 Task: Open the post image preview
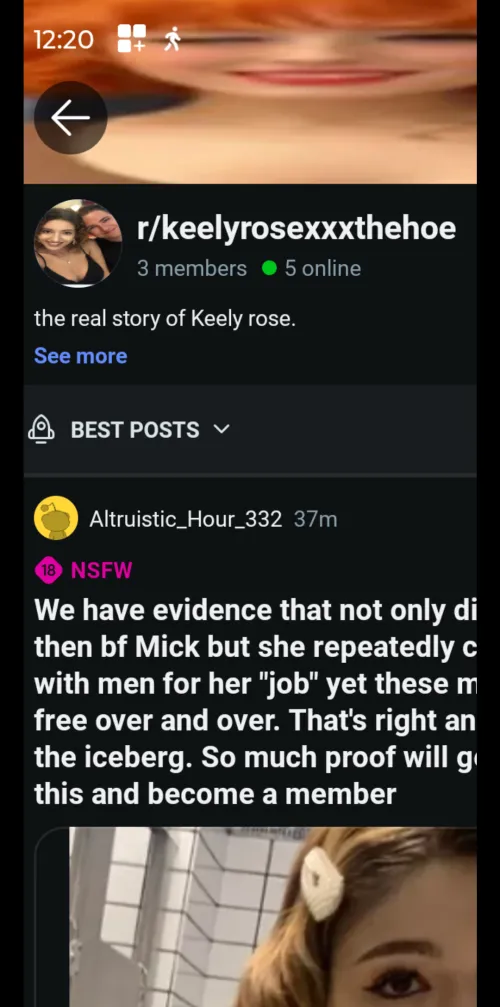[273, 917]
